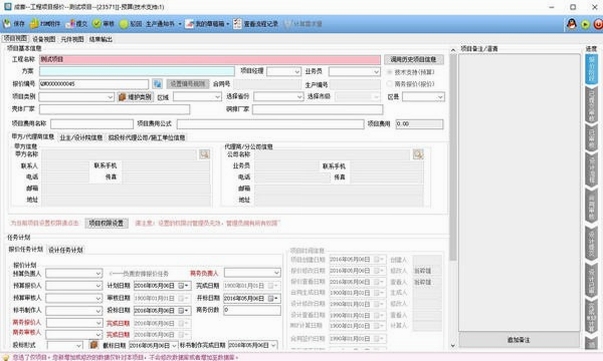Switch to 结果输出 tab
The width and height of the screenshot is (603, 361).
pos(101,39)
